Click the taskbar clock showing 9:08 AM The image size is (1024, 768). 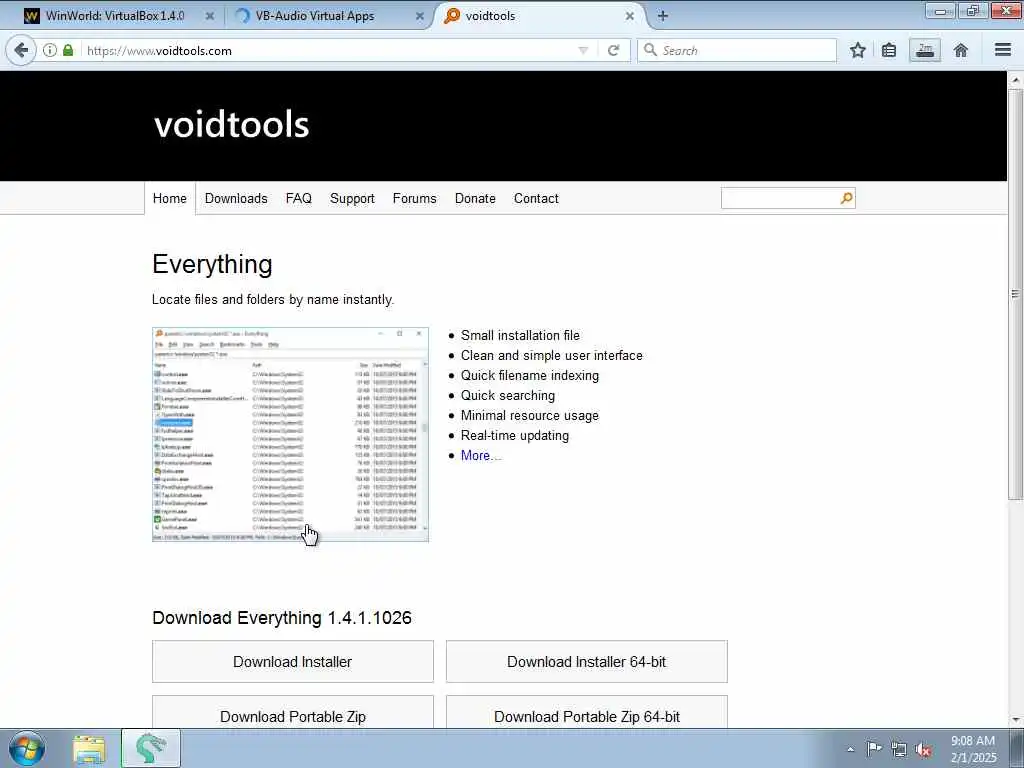click(973, 749)
